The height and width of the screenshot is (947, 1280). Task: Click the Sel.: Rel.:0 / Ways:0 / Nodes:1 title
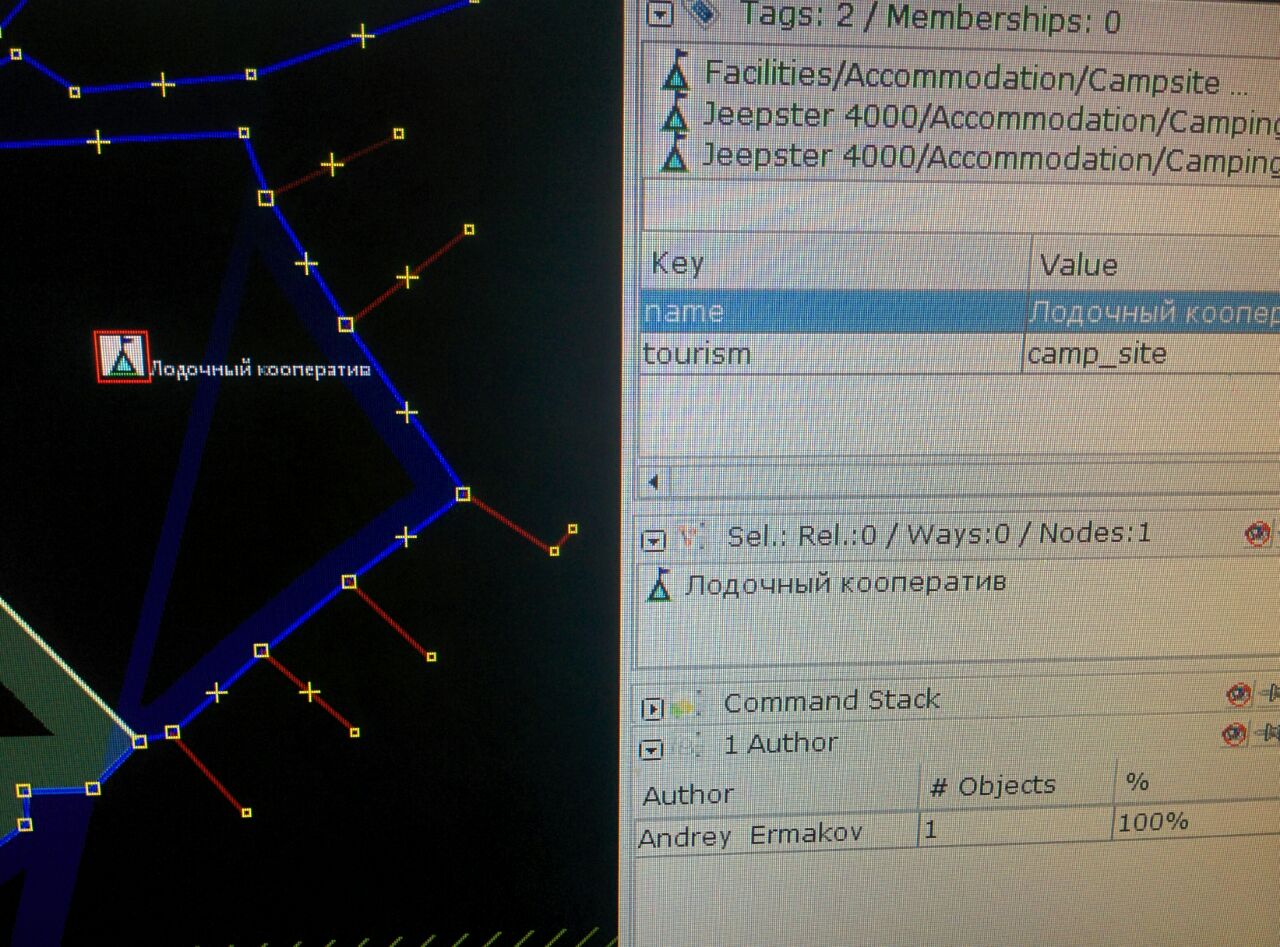coord(939,534)
